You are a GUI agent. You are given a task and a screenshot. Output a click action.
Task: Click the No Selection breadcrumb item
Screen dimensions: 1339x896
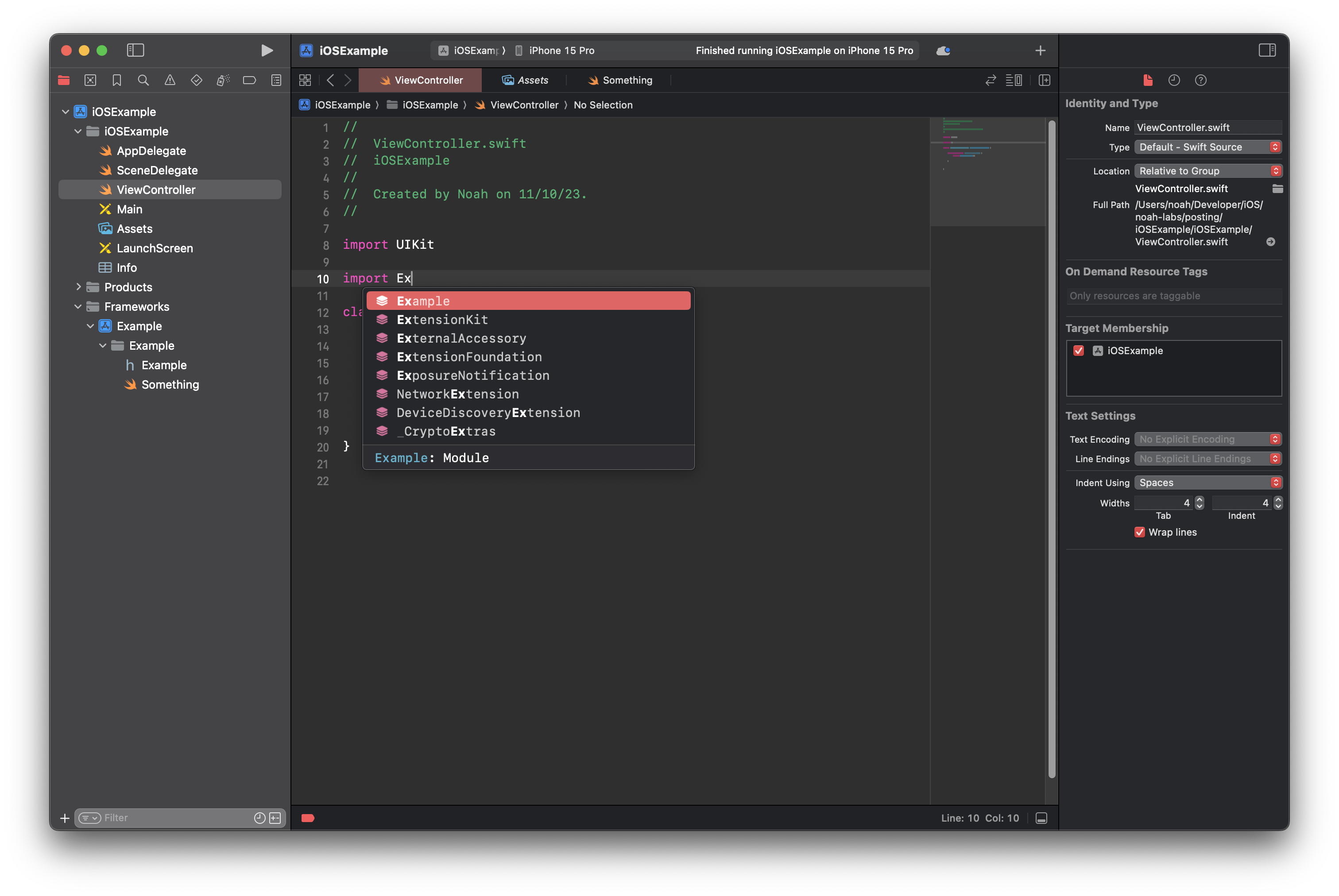[x=603, y=105]
